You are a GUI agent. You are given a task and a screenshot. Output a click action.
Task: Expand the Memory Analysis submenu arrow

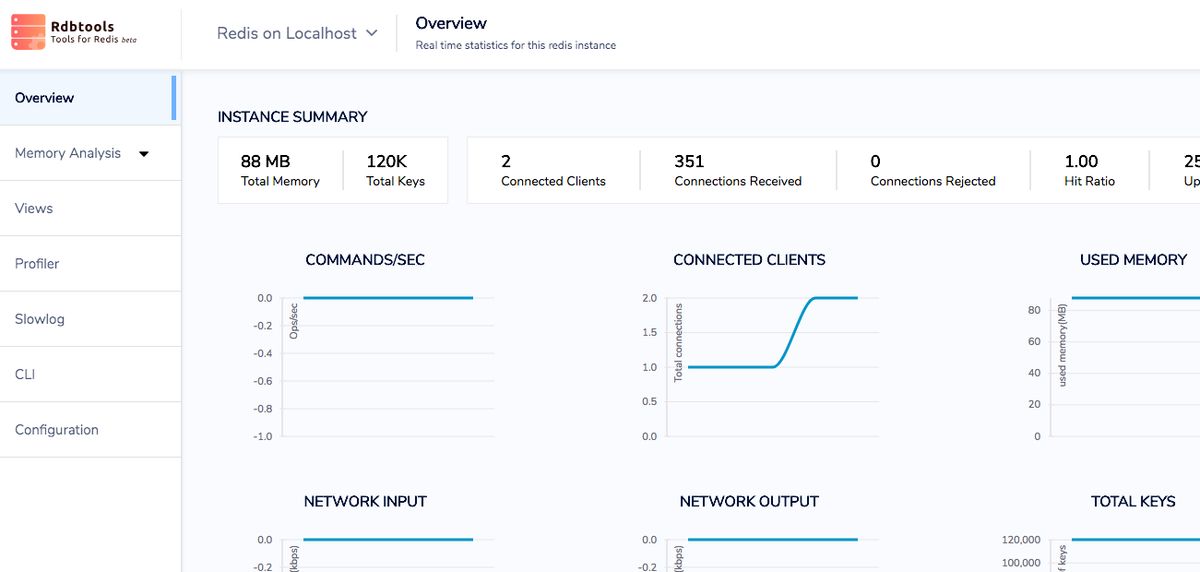(144, 154)
